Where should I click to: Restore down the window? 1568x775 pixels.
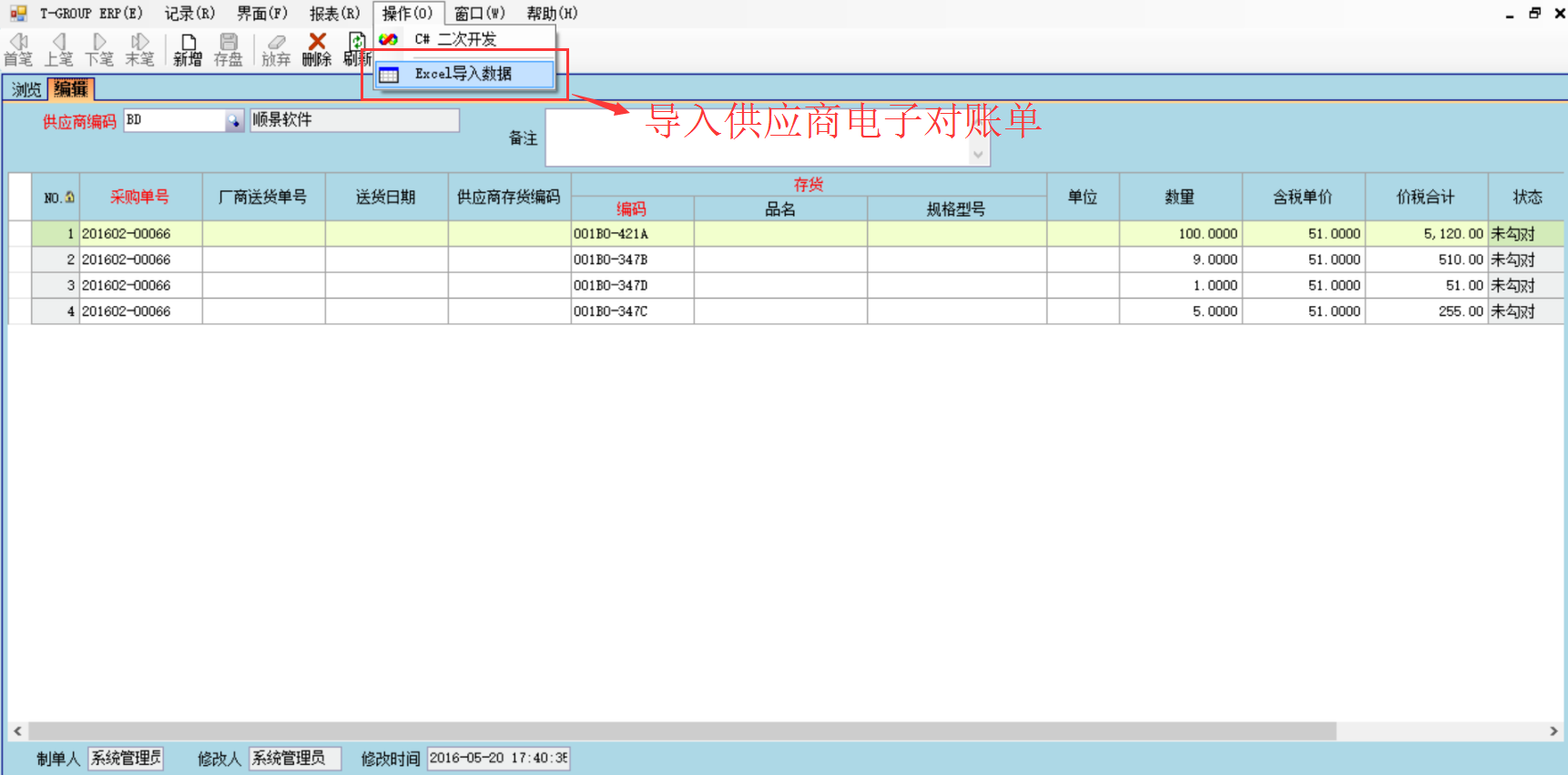coord(1534,13)
